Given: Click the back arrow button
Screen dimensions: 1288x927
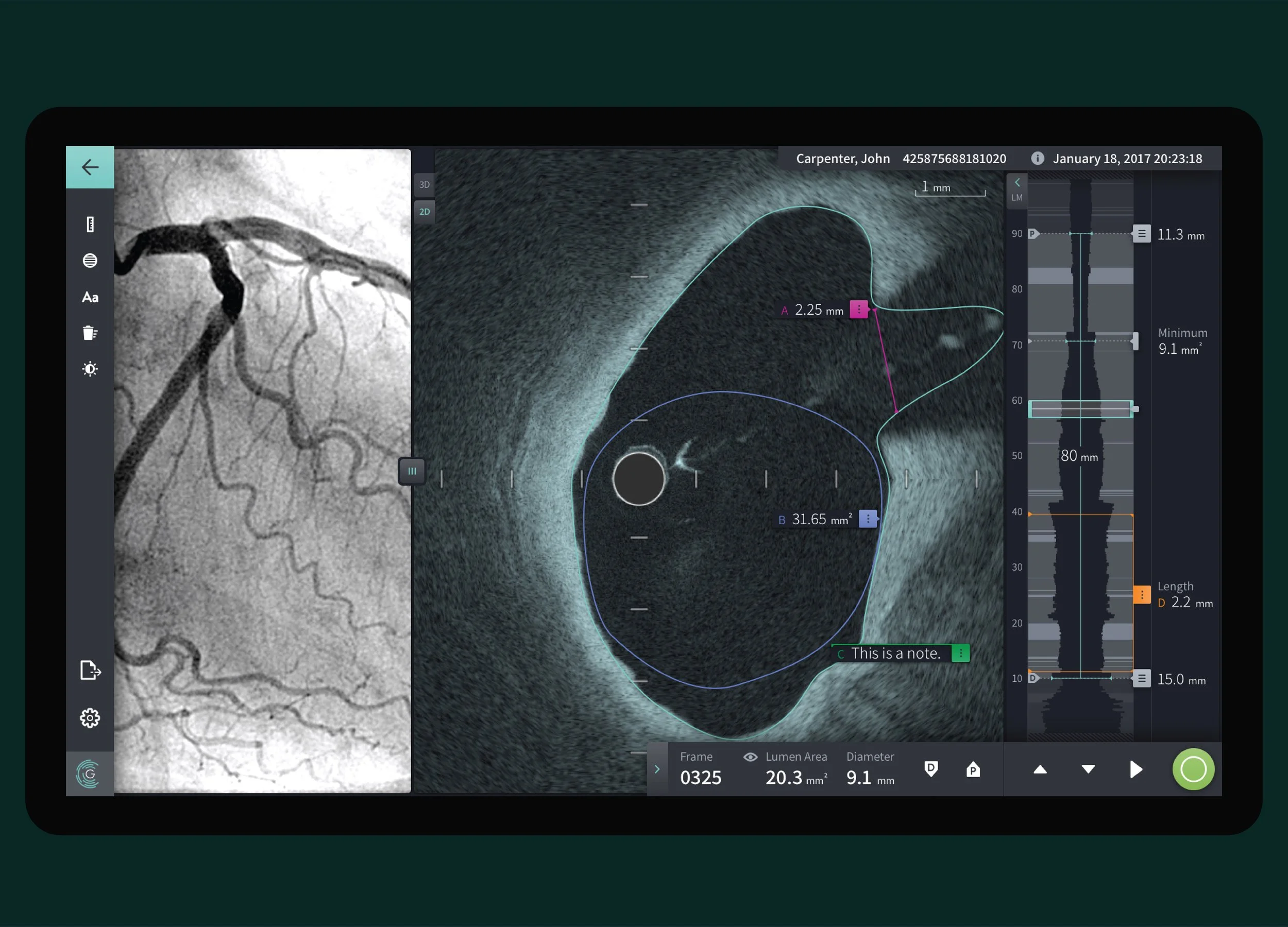Looking at the screenshot, I should (x=90, y=167).
